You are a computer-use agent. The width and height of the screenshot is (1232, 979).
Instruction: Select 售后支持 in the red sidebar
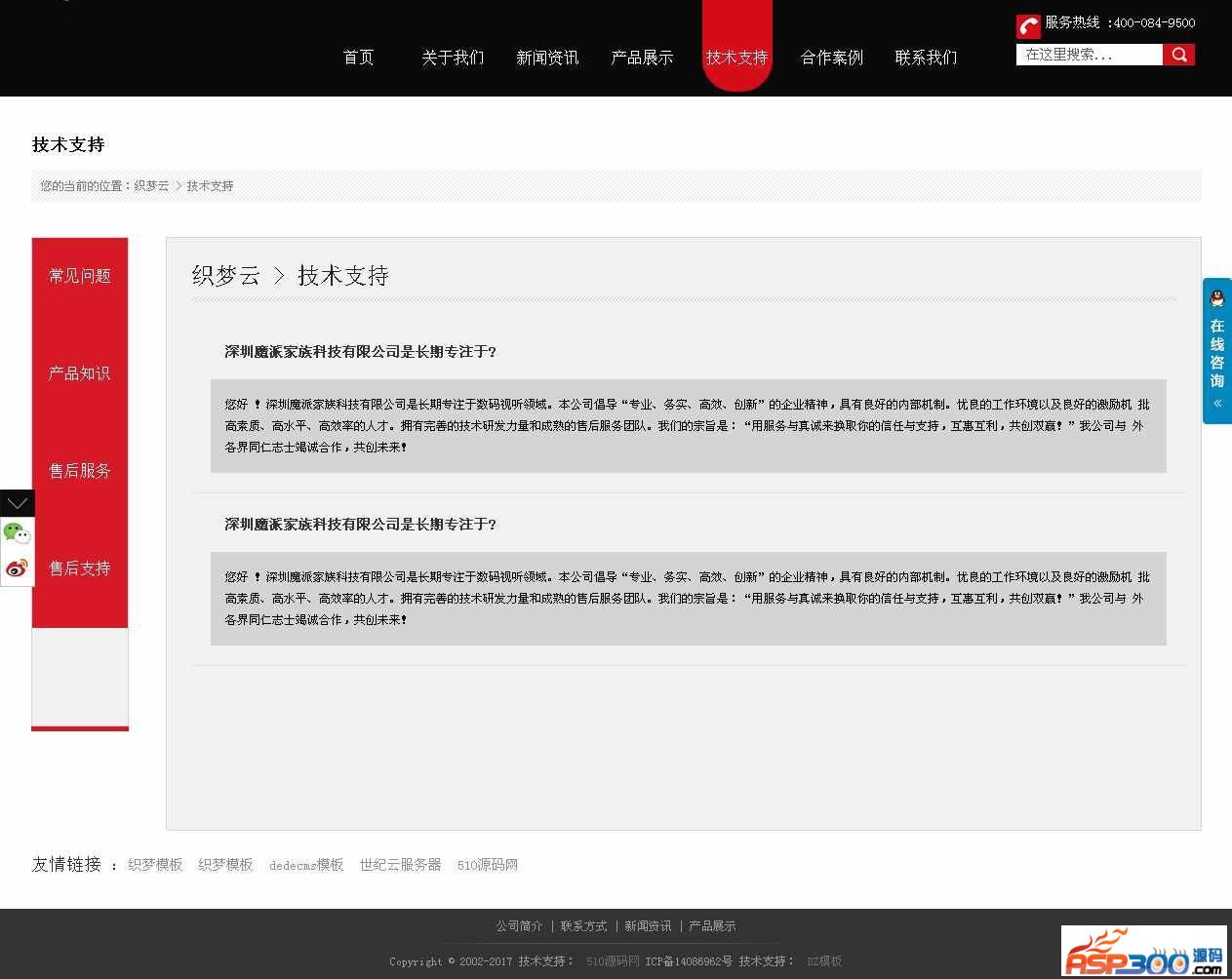pos(80,568)
